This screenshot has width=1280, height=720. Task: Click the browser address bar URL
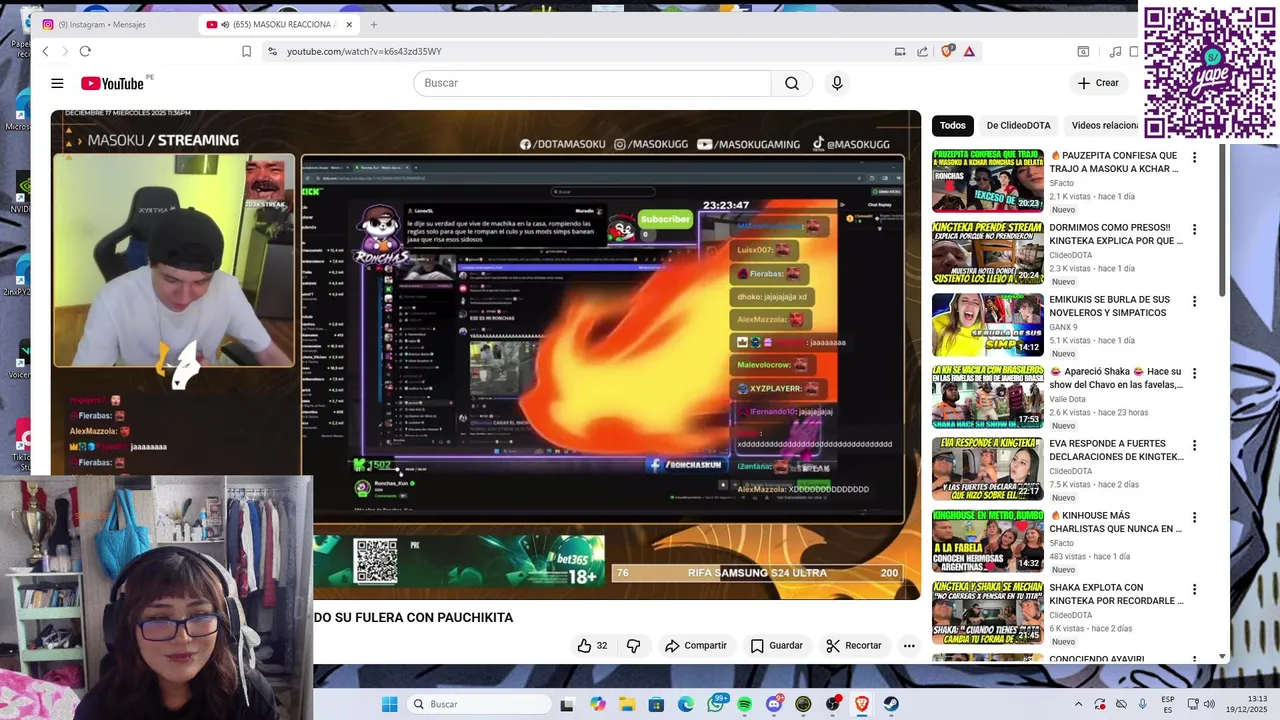[364, 51]
